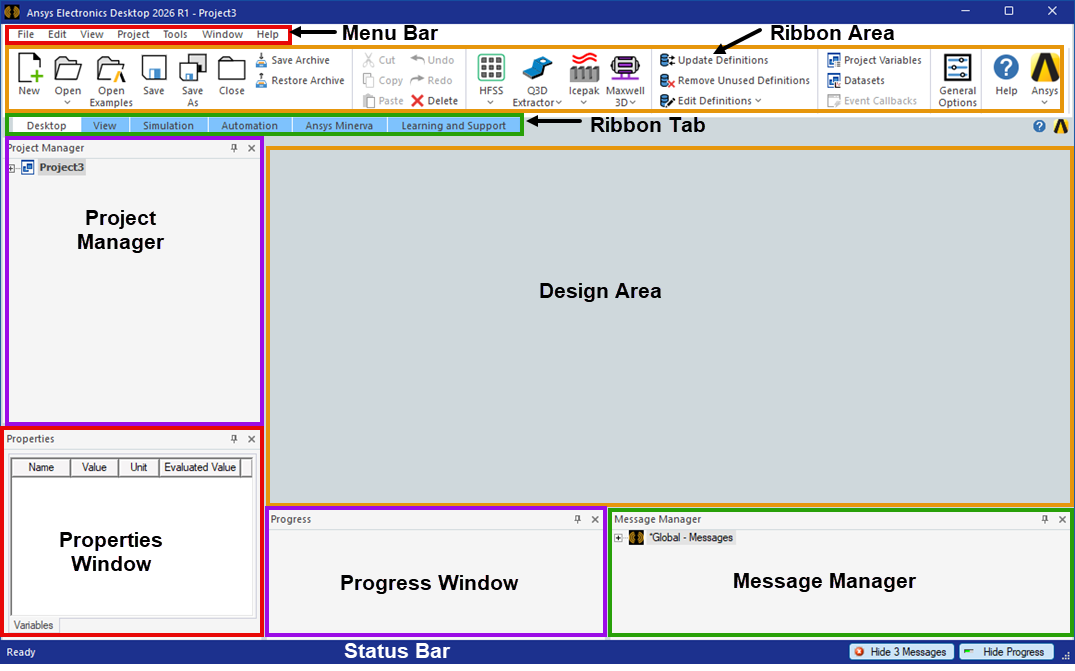Click the Evaluated Value column header

[x=200, y=467]
